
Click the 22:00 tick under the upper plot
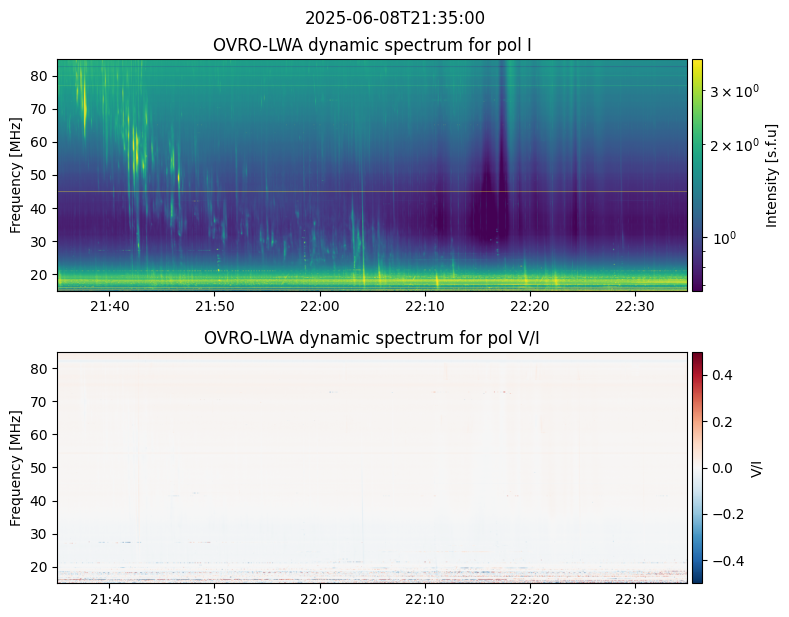(319, 306)
